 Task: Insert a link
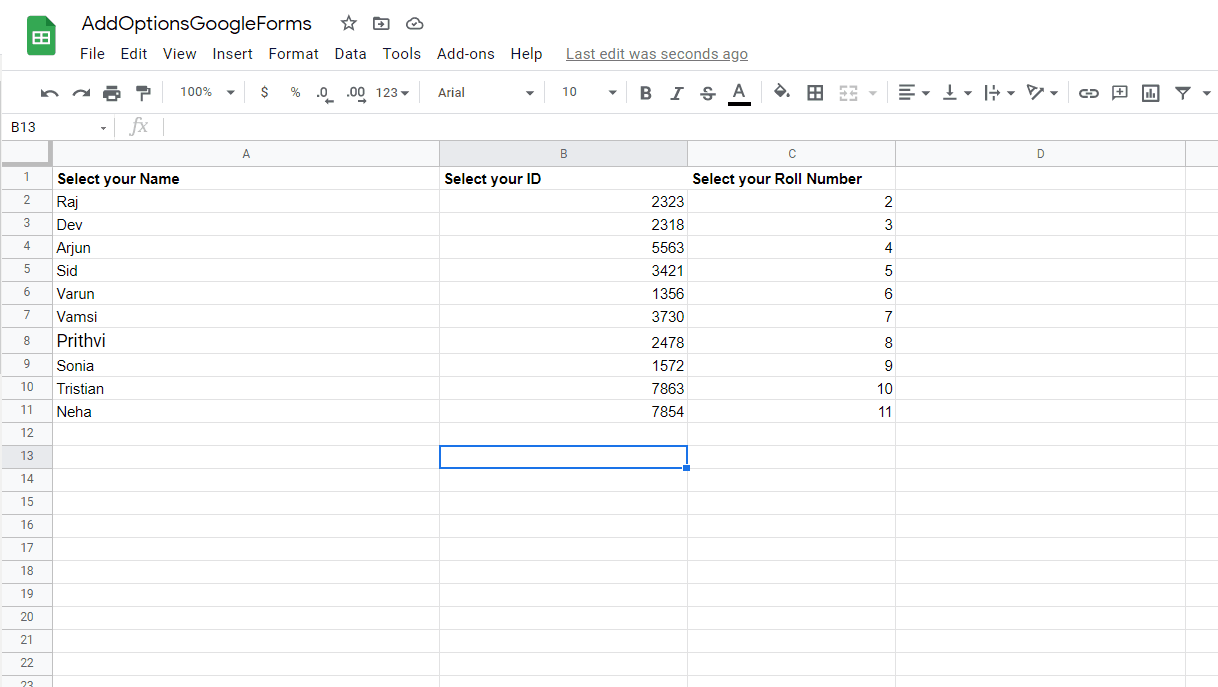pos(1089,93)
